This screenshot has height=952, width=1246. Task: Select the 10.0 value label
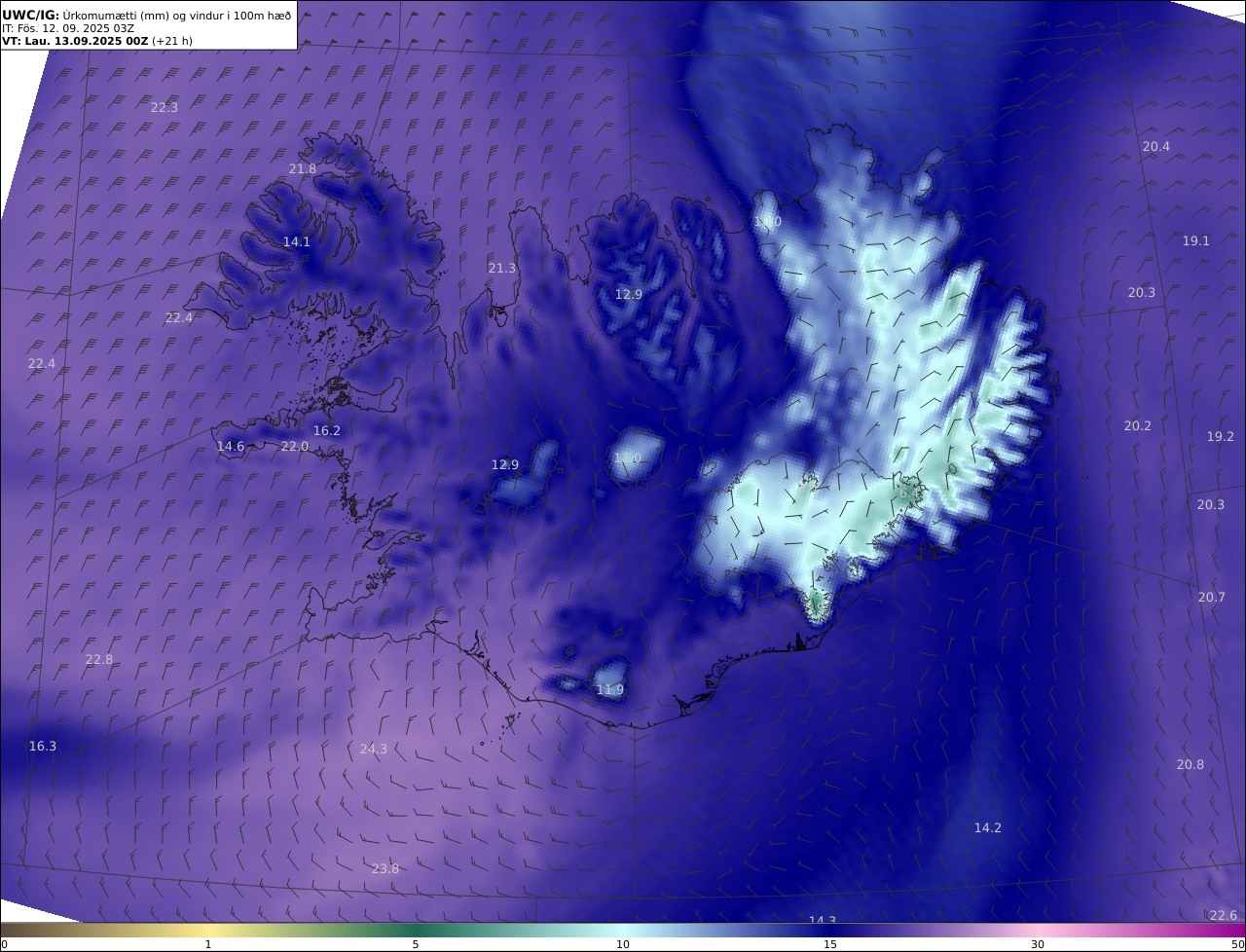tap(768, 222)
